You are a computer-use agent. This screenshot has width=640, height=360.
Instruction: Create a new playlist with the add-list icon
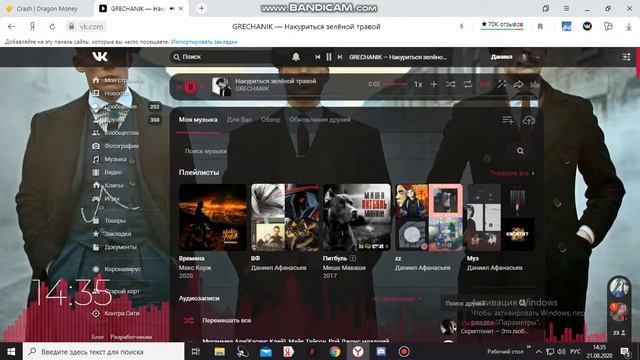point(508,120)
